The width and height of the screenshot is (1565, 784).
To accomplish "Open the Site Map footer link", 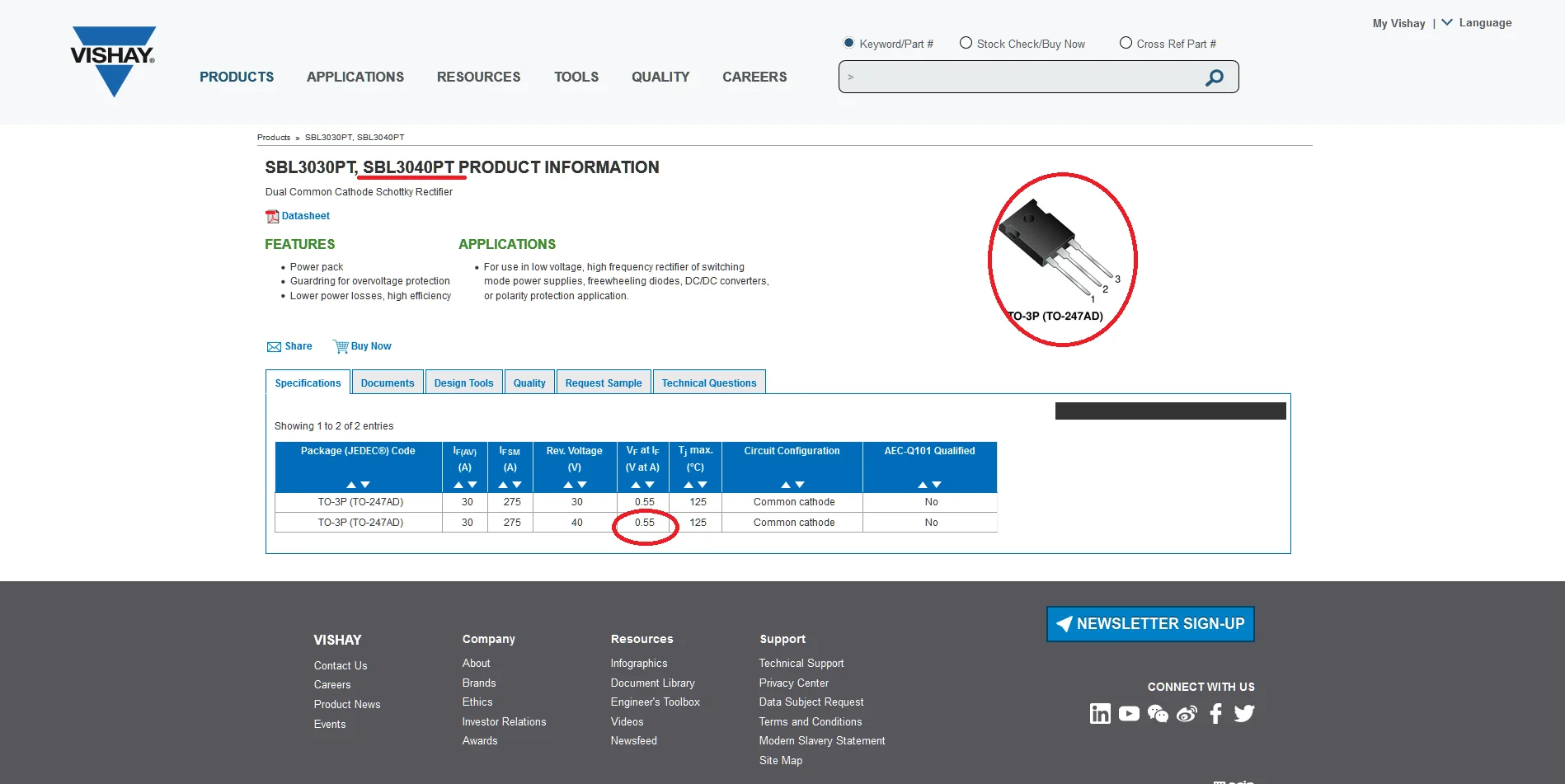I will click(x=781, y=760).
